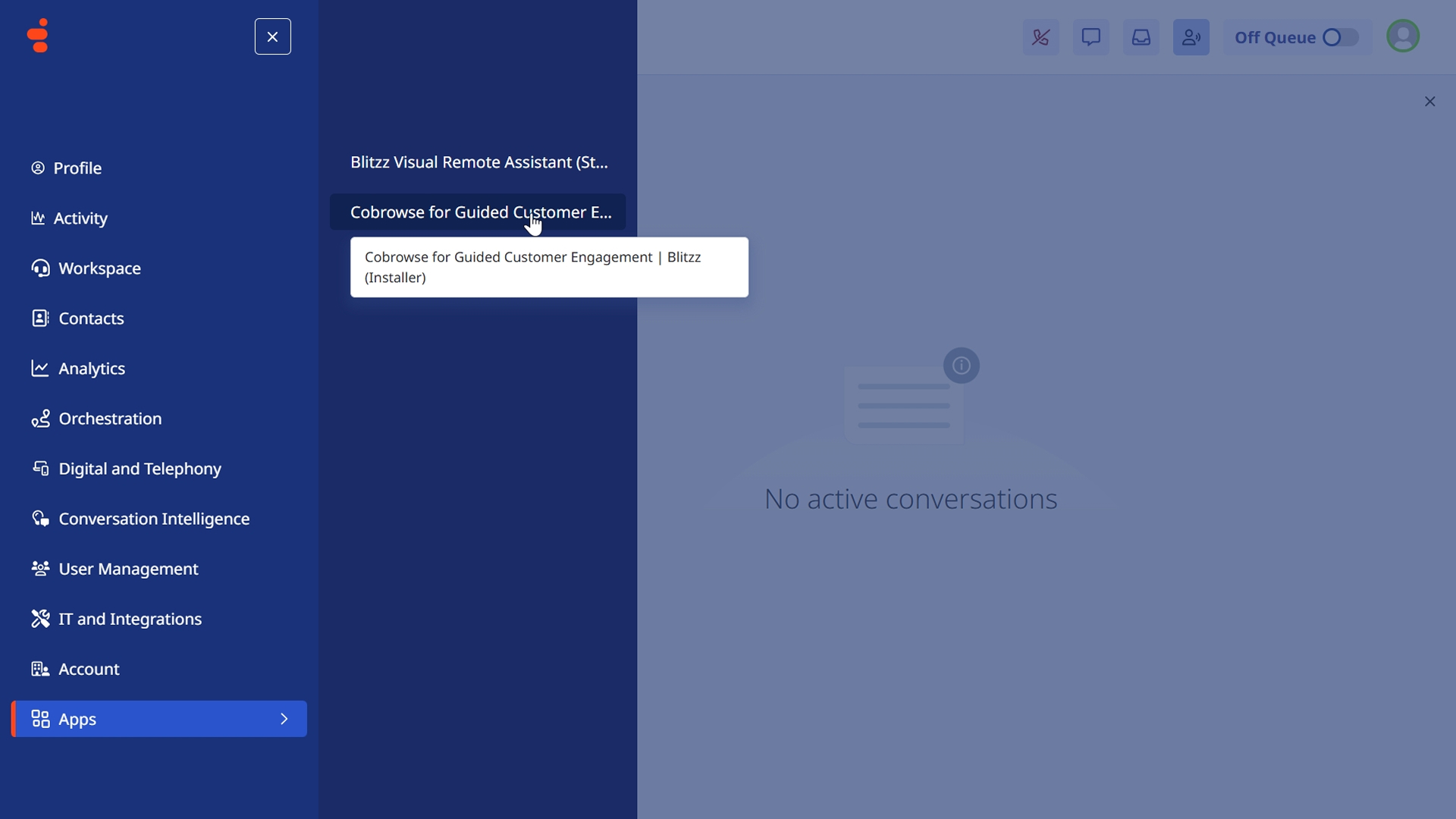Open the Analytics menu section
The image size is (1456, 819).
pos(91,369)
